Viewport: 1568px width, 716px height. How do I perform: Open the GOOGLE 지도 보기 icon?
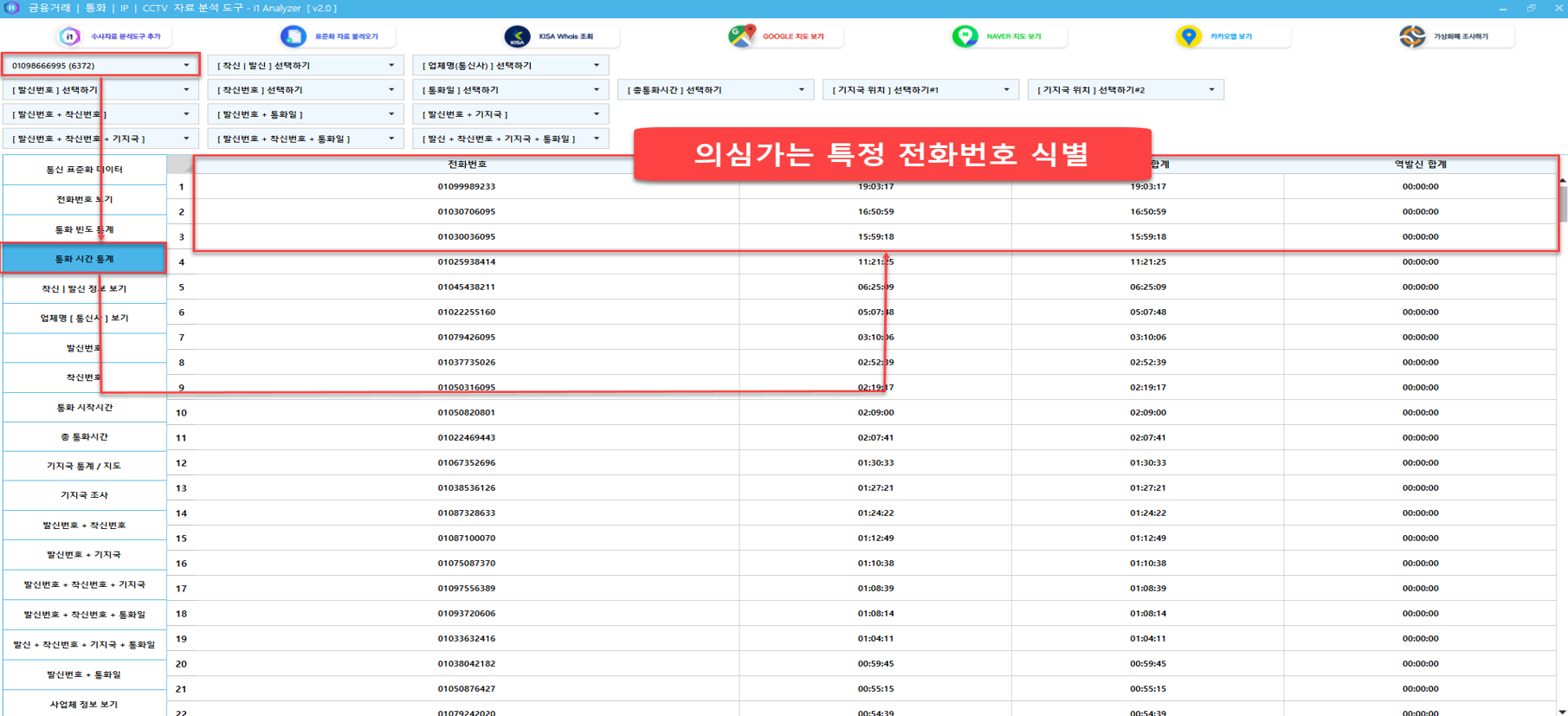tap(741, 36)
